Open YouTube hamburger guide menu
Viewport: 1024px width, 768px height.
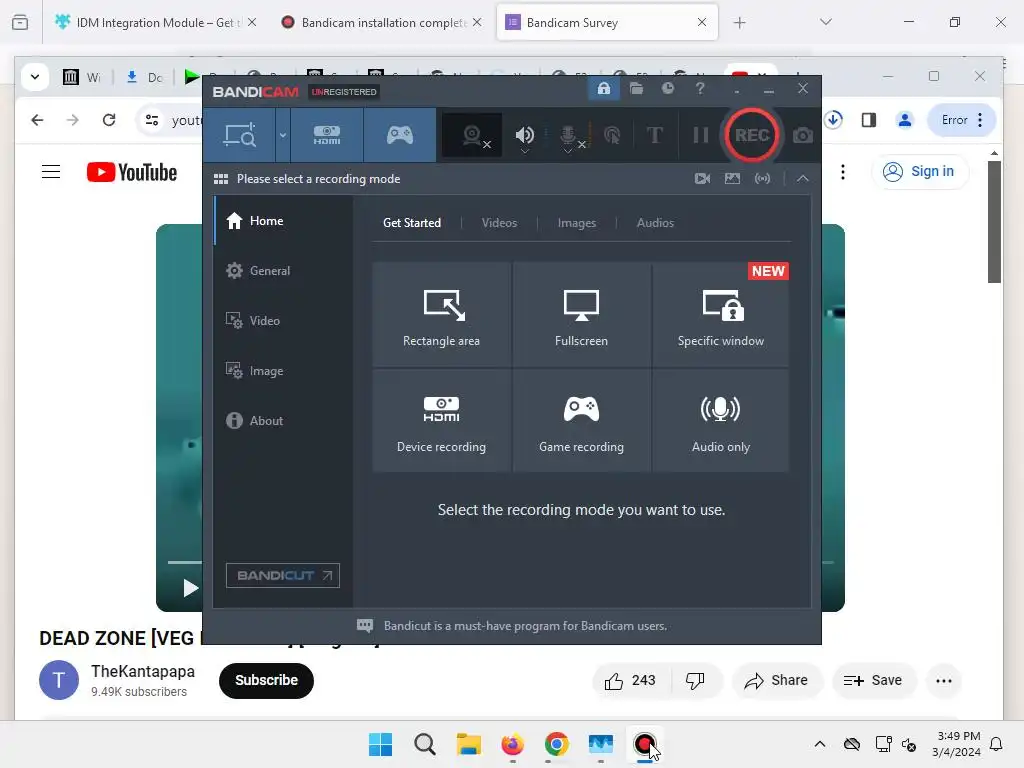[x=51, y=172]
